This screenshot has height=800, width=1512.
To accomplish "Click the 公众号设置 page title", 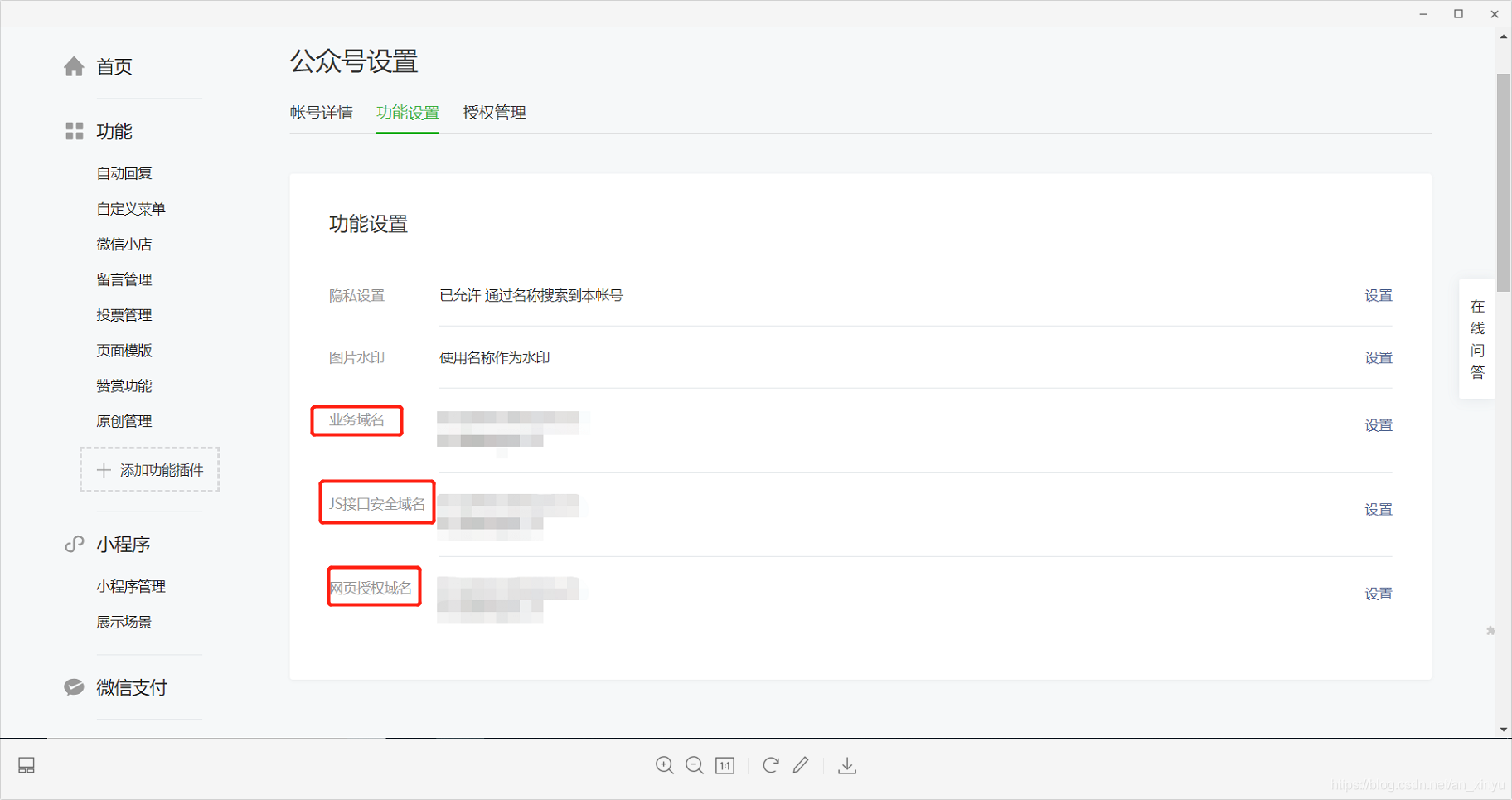I will [x=354, y=61].
